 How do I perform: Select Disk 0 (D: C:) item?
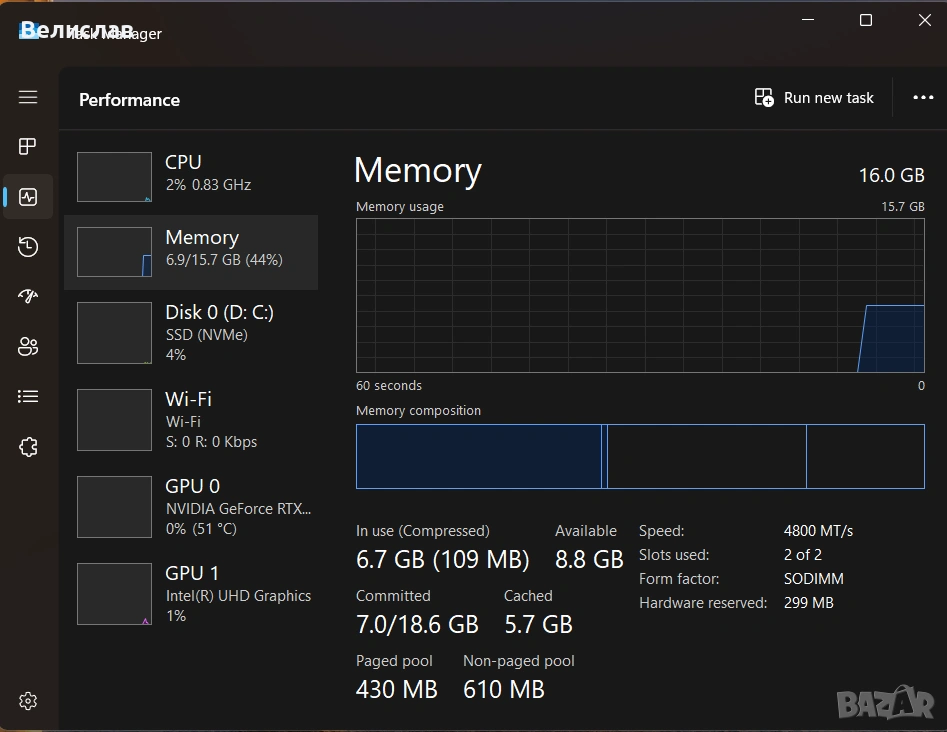[191, 333]
